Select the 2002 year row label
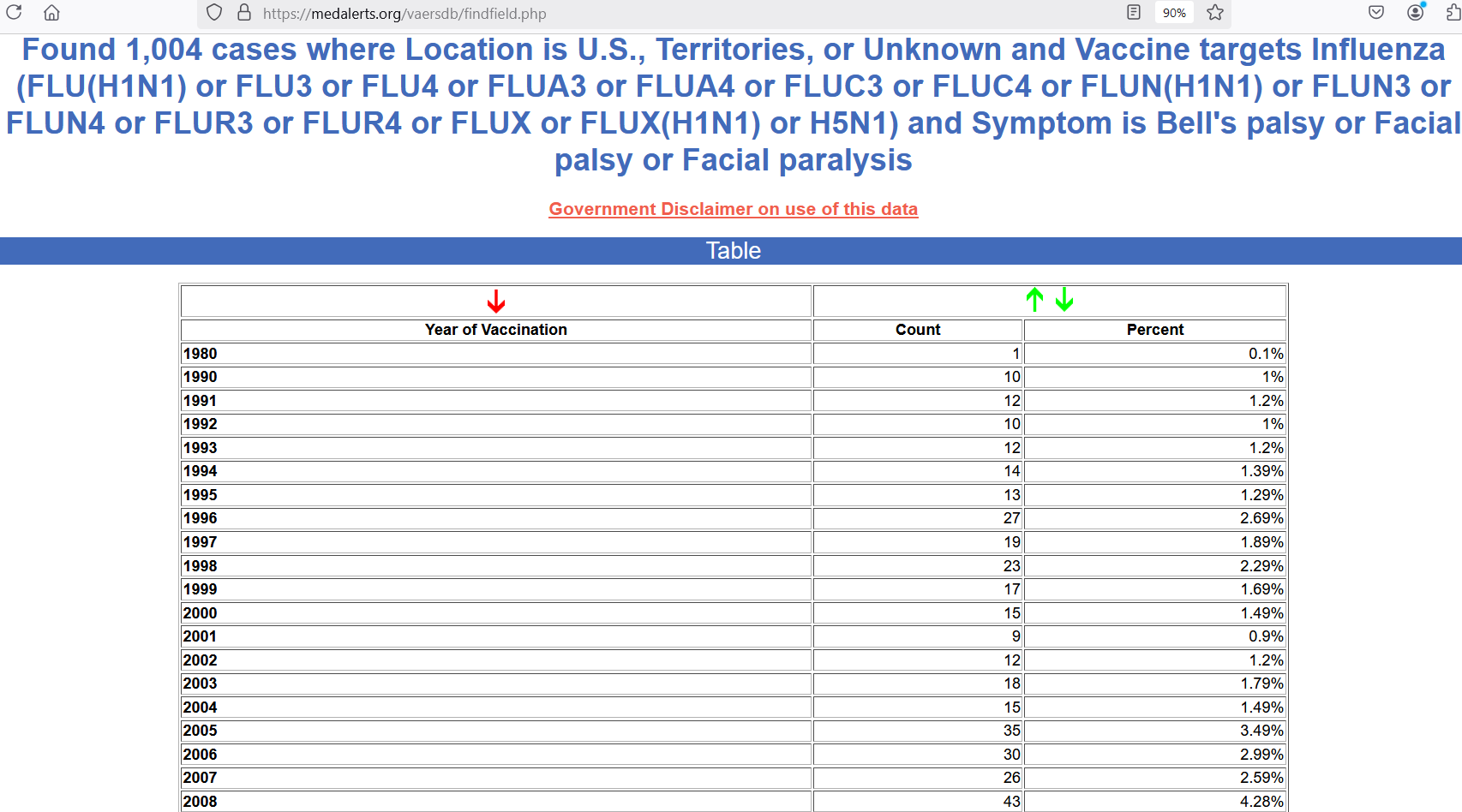This screenshot has width=1462, height=812. tap(201, 660)
